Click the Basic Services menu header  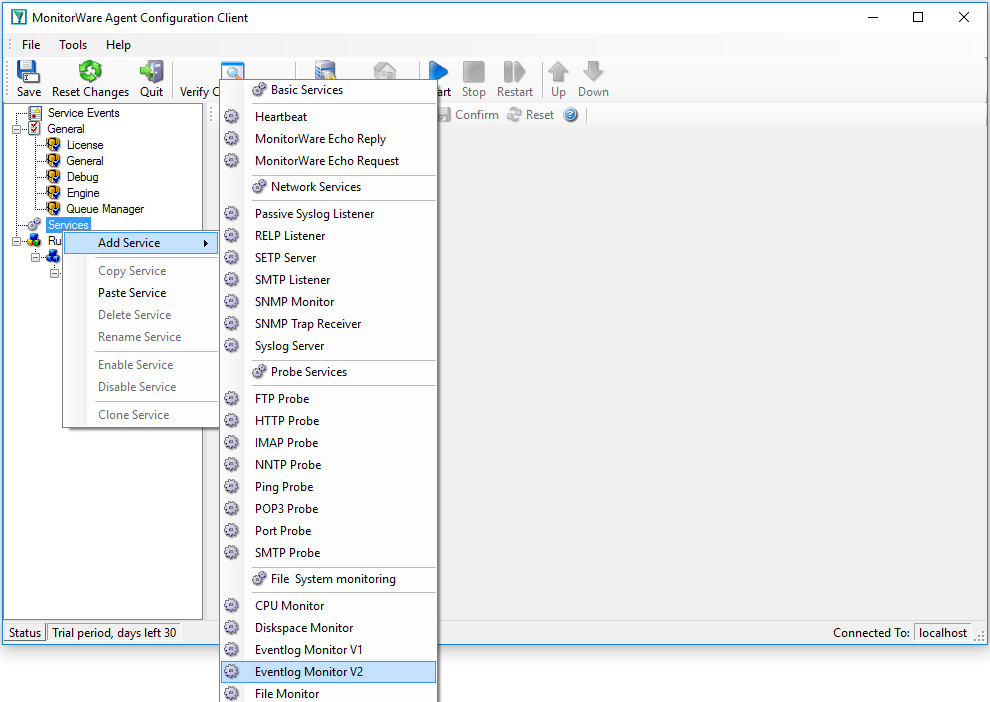[x=307, y=90]
